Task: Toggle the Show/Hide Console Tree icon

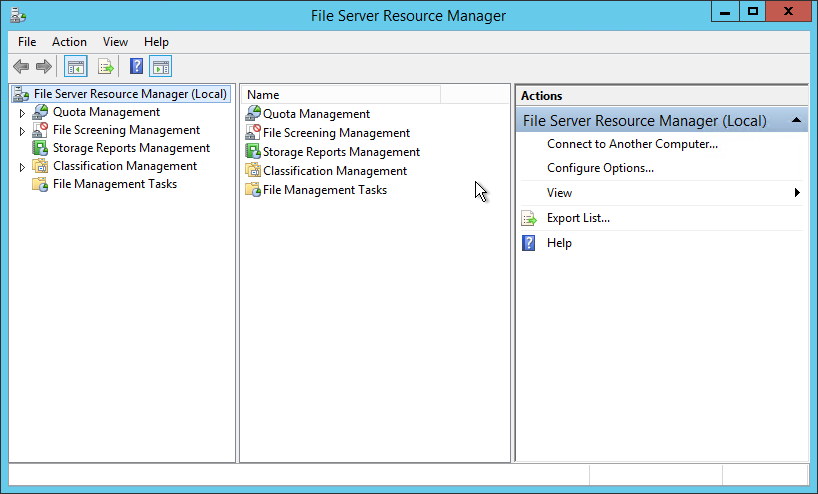Action: tap(76, 66)
